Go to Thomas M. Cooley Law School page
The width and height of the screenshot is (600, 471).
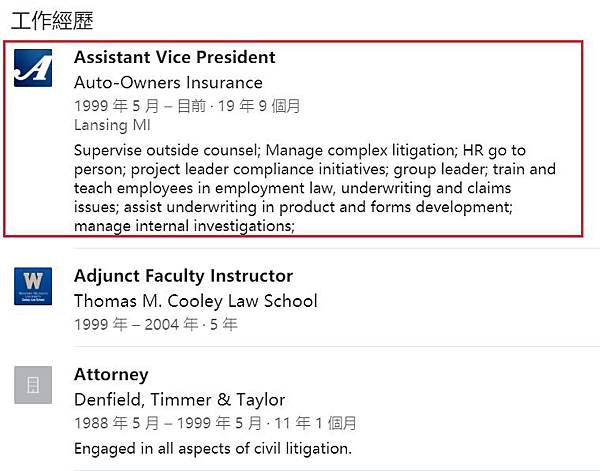[x=196, y=301]
